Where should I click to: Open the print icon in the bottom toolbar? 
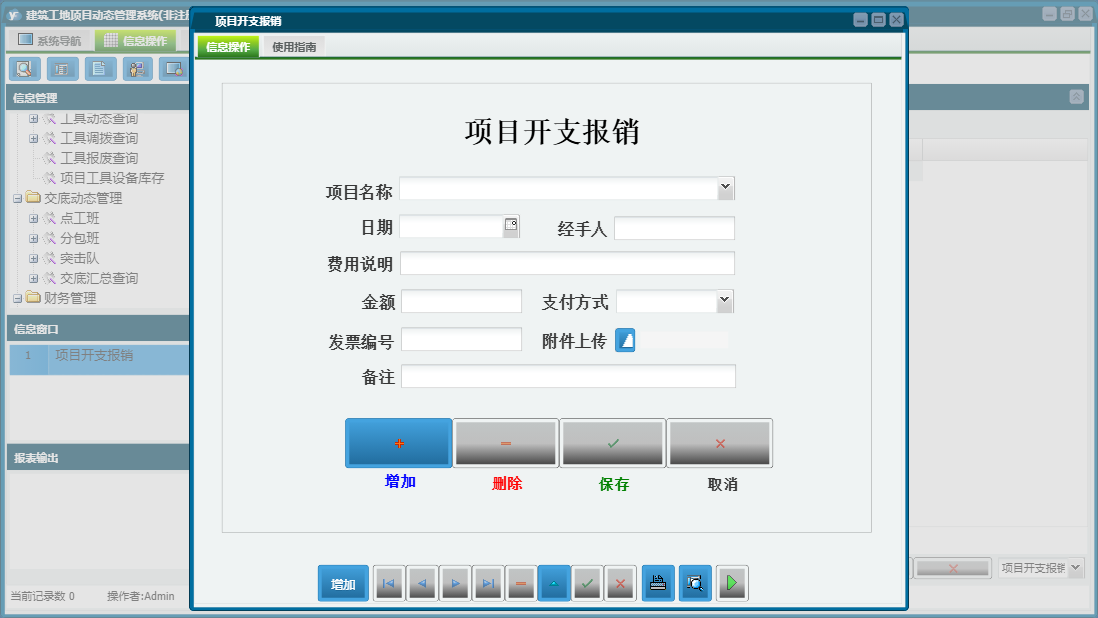point(658,583)
